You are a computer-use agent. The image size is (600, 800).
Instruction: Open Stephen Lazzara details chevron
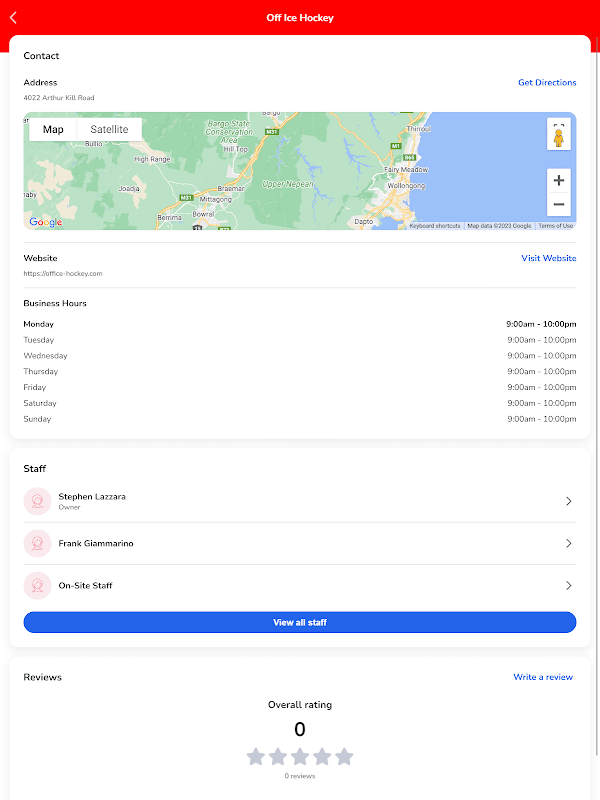click(x=568, y=501)
